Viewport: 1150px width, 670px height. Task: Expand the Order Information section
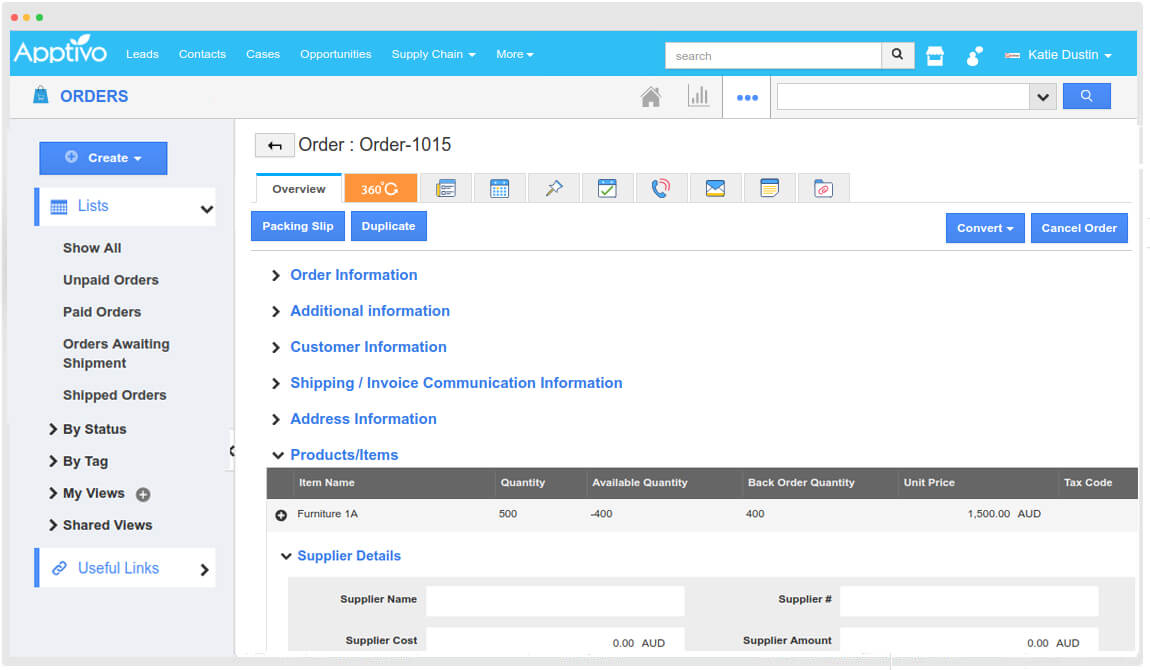click(353, 275)
